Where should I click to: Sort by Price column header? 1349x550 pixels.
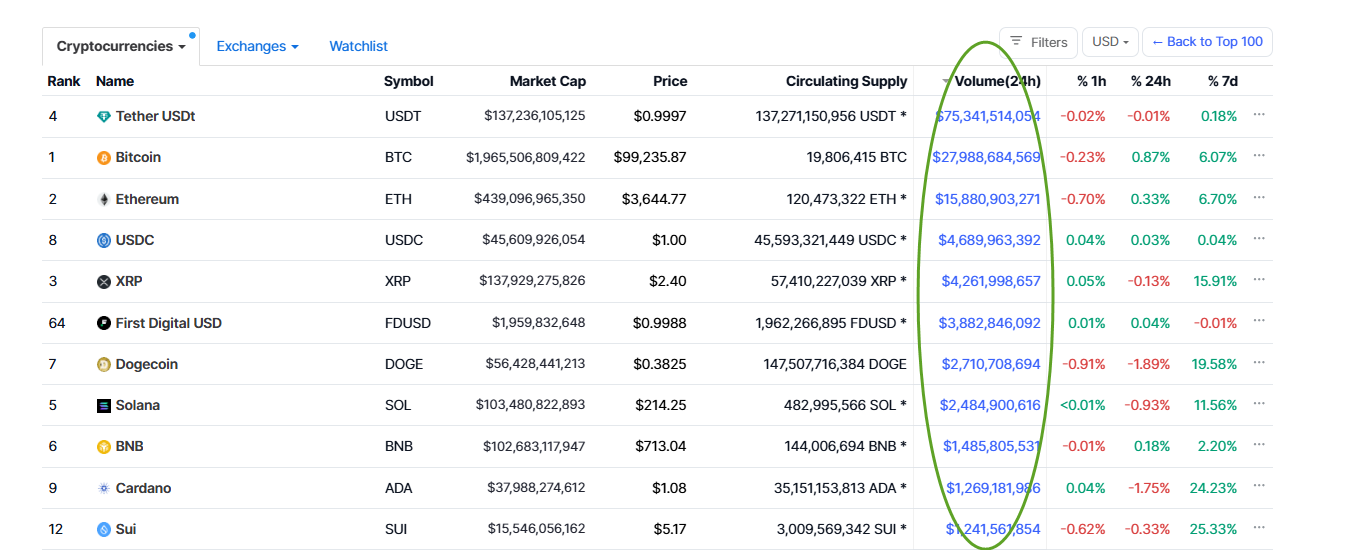point(670,81)
